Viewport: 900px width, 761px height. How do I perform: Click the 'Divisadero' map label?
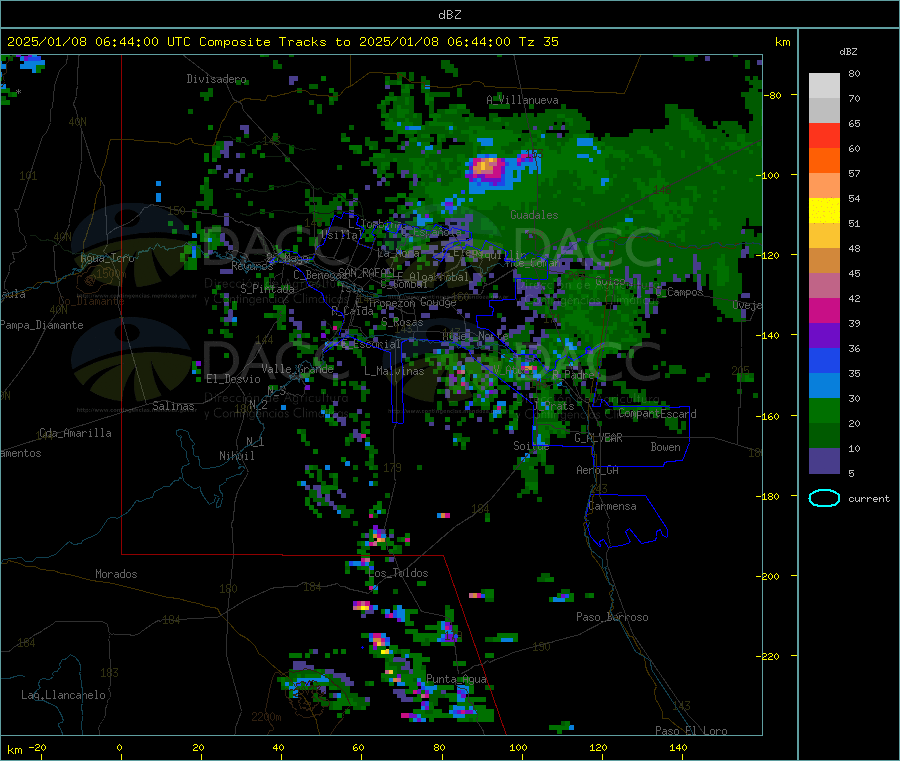216,79
